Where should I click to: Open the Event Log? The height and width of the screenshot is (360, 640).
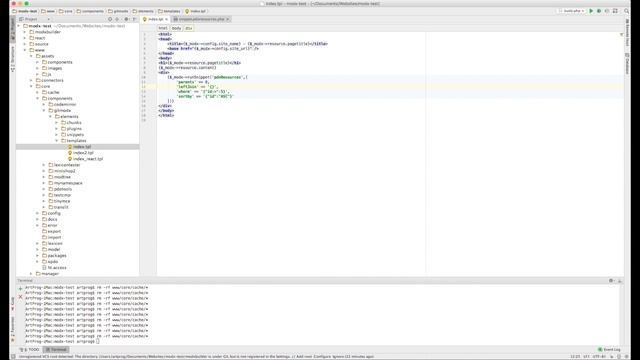609,349
